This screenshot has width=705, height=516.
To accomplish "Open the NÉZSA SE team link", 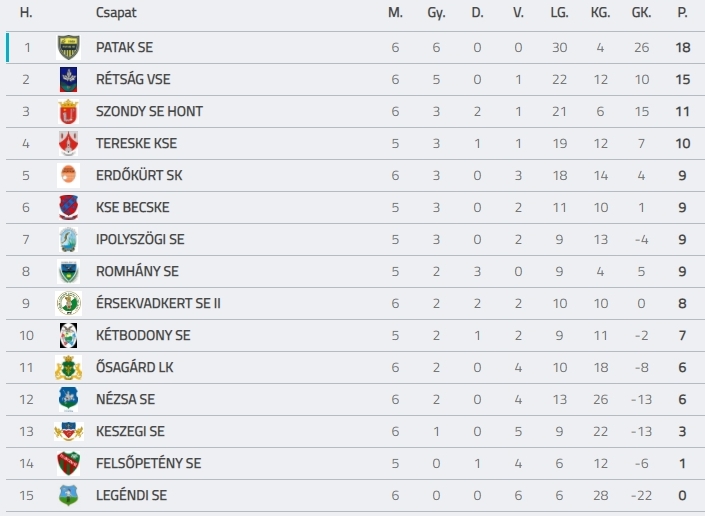I will click(x=125, y=399).
